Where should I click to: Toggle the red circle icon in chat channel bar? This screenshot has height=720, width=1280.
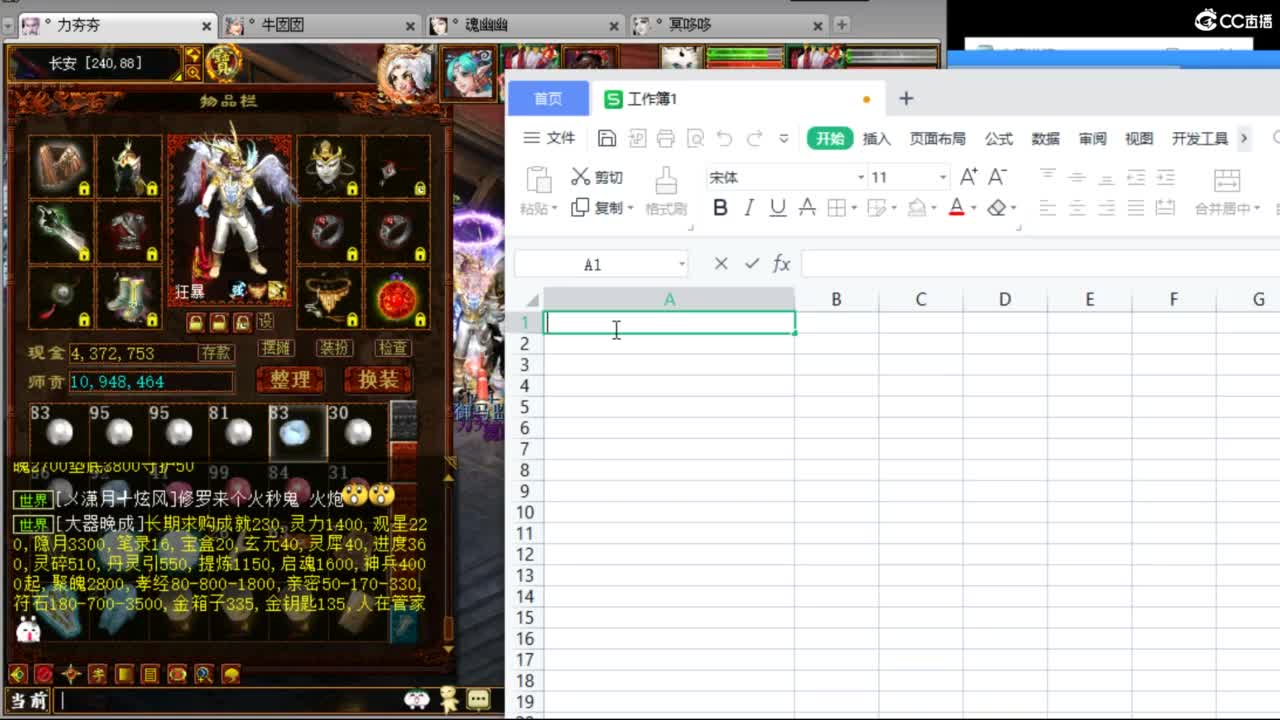pos(44,674)
